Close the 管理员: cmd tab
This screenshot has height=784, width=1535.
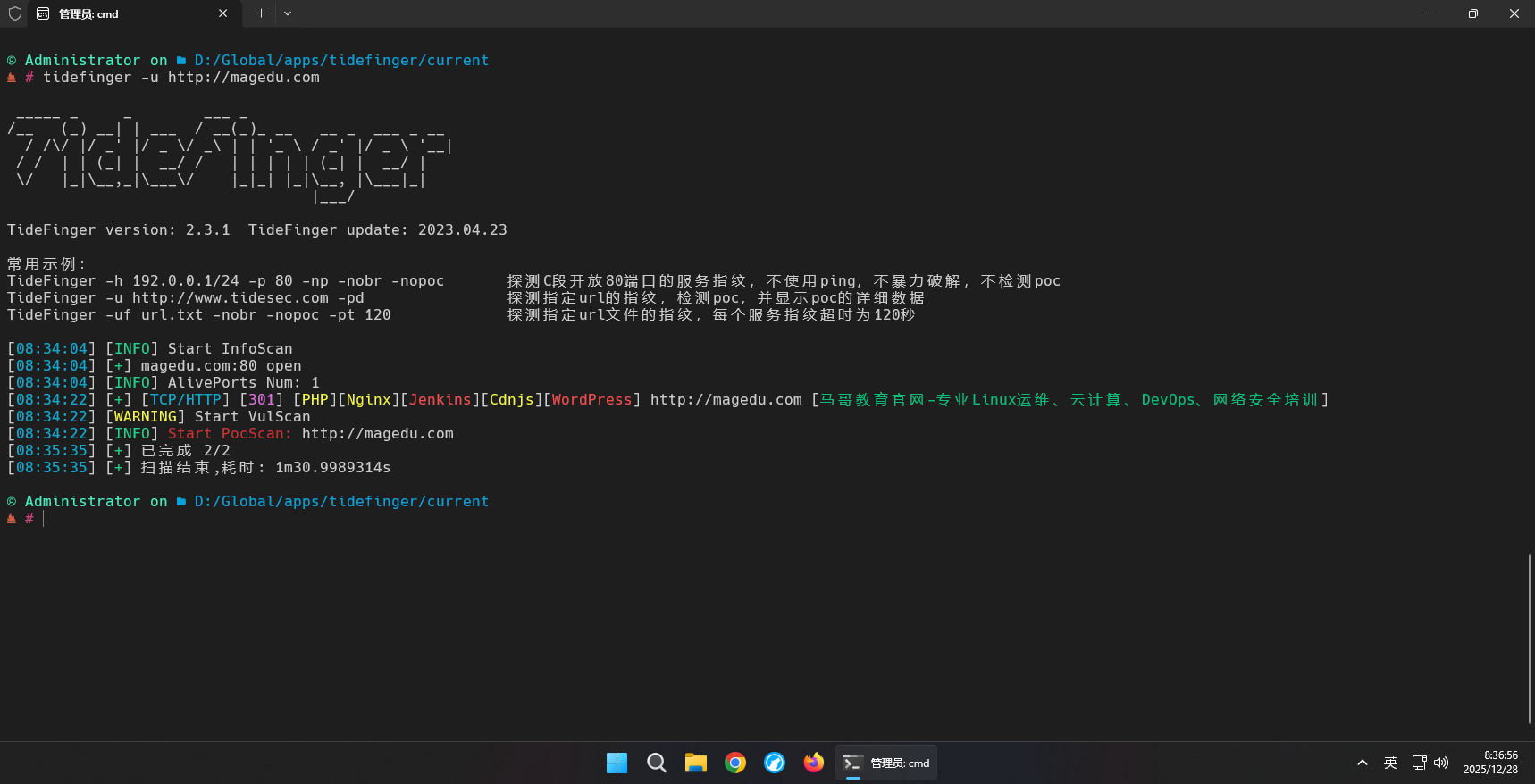222,13
